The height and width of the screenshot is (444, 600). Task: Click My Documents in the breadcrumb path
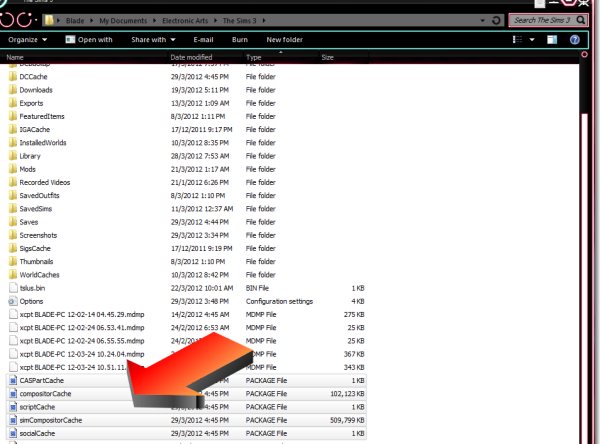click(x=120, y=20)
